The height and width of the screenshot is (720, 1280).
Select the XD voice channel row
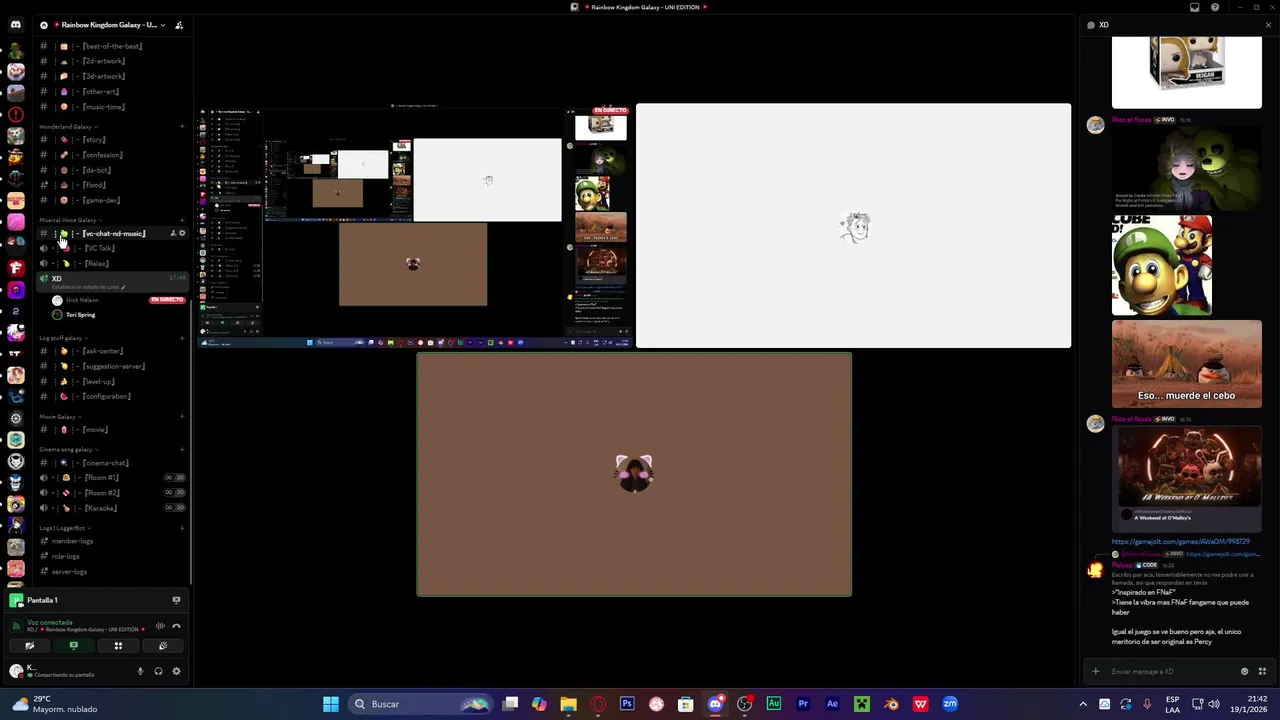coord(111,282)
